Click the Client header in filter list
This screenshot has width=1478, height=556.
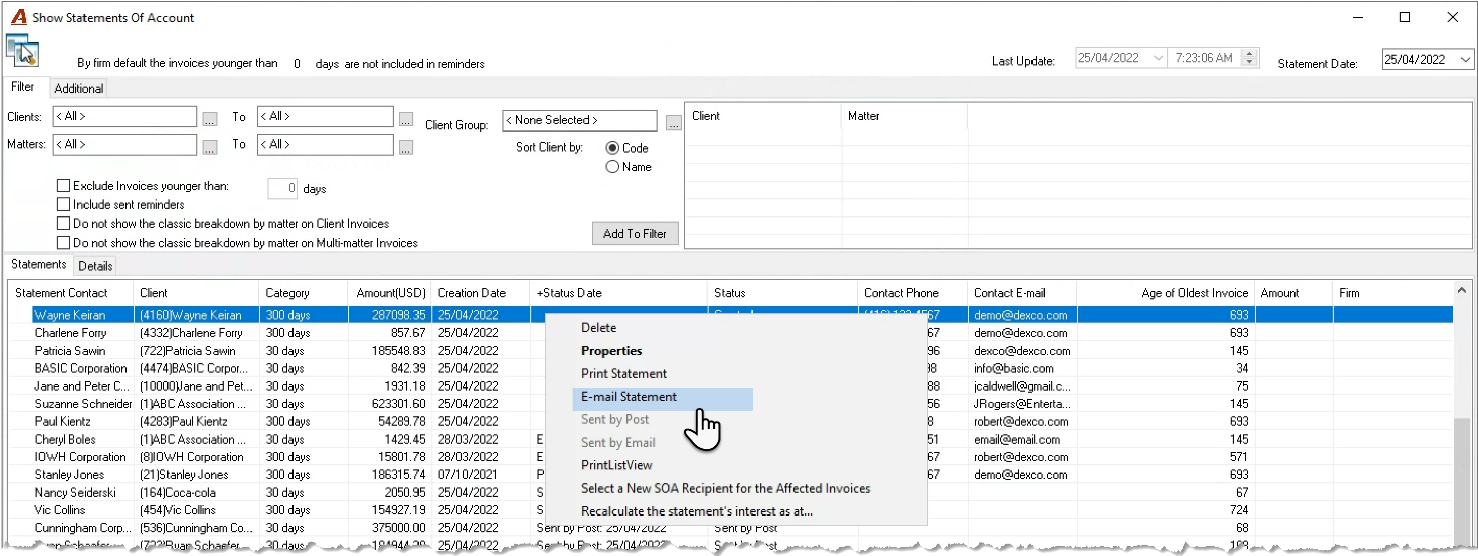point(764,116)
